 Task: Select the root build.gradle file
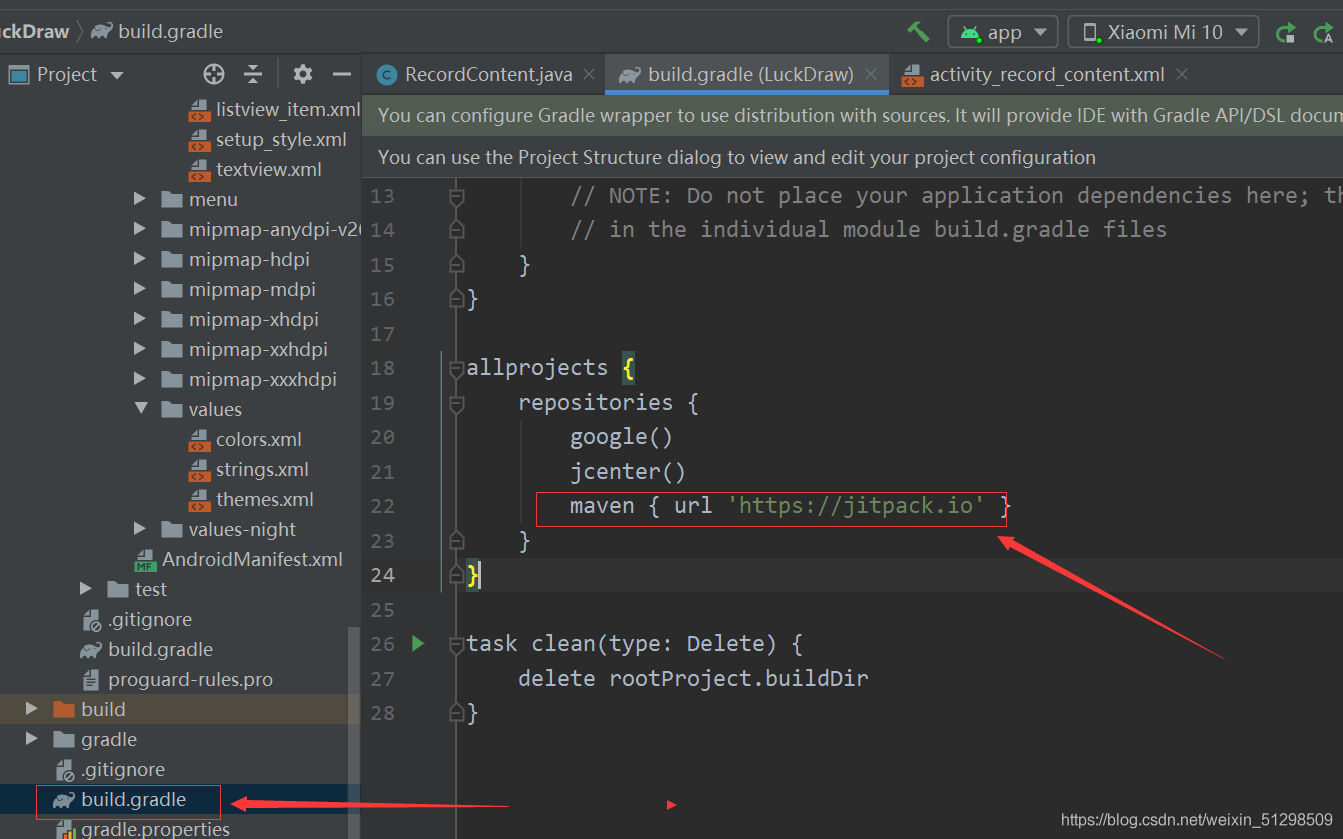tap(133, 800)
